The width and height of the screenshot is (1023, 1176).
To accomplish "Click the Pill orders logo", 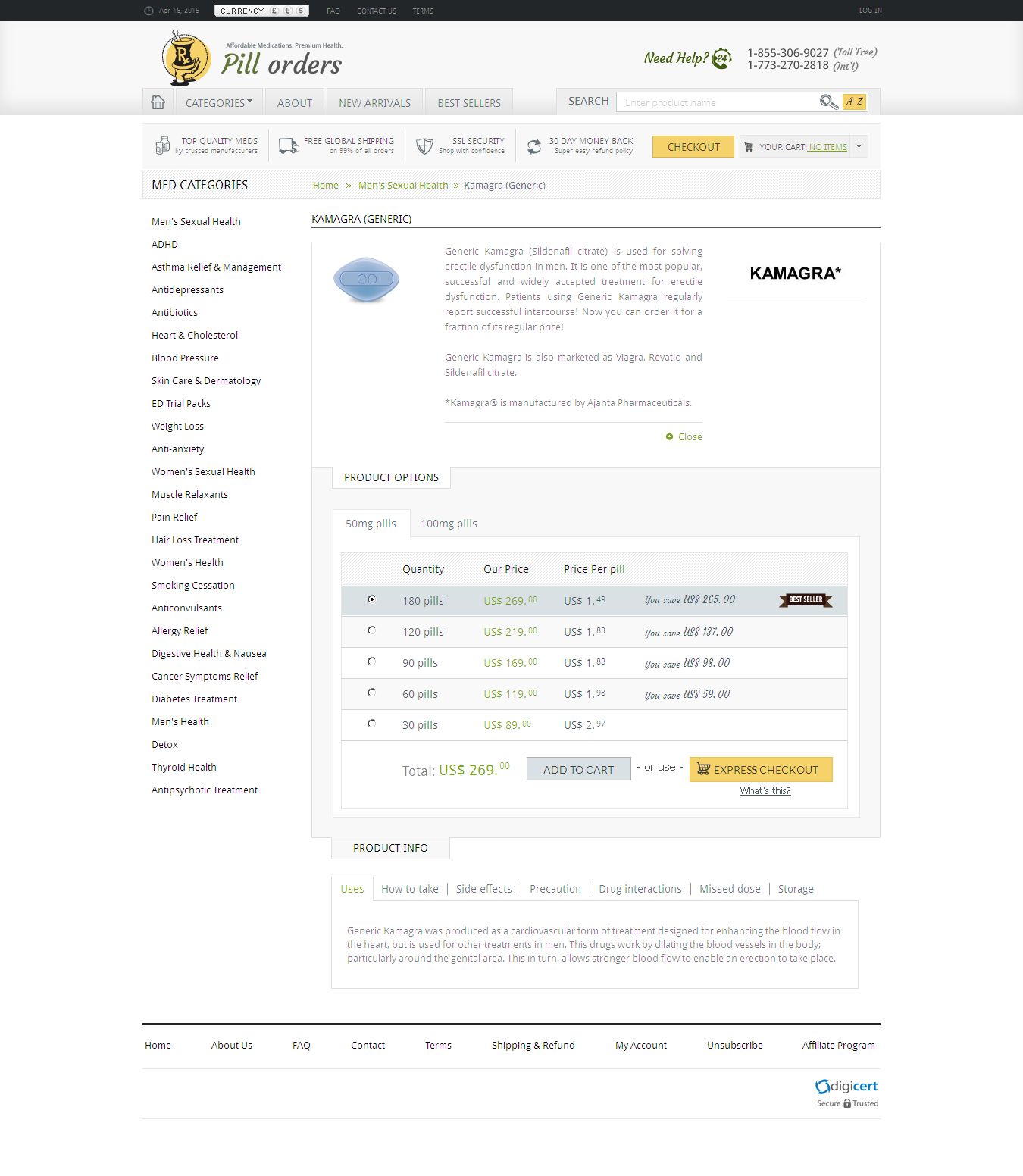I will pos(252,59).
